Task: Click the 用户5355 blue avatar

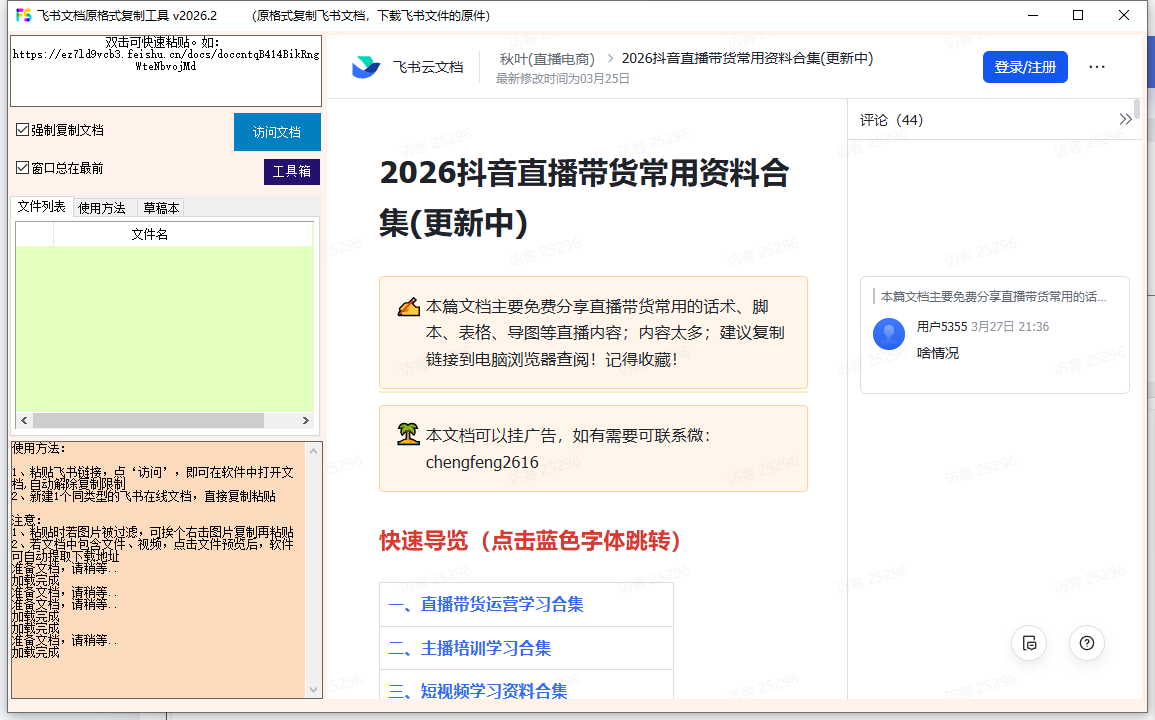Action: coord(888,334)
